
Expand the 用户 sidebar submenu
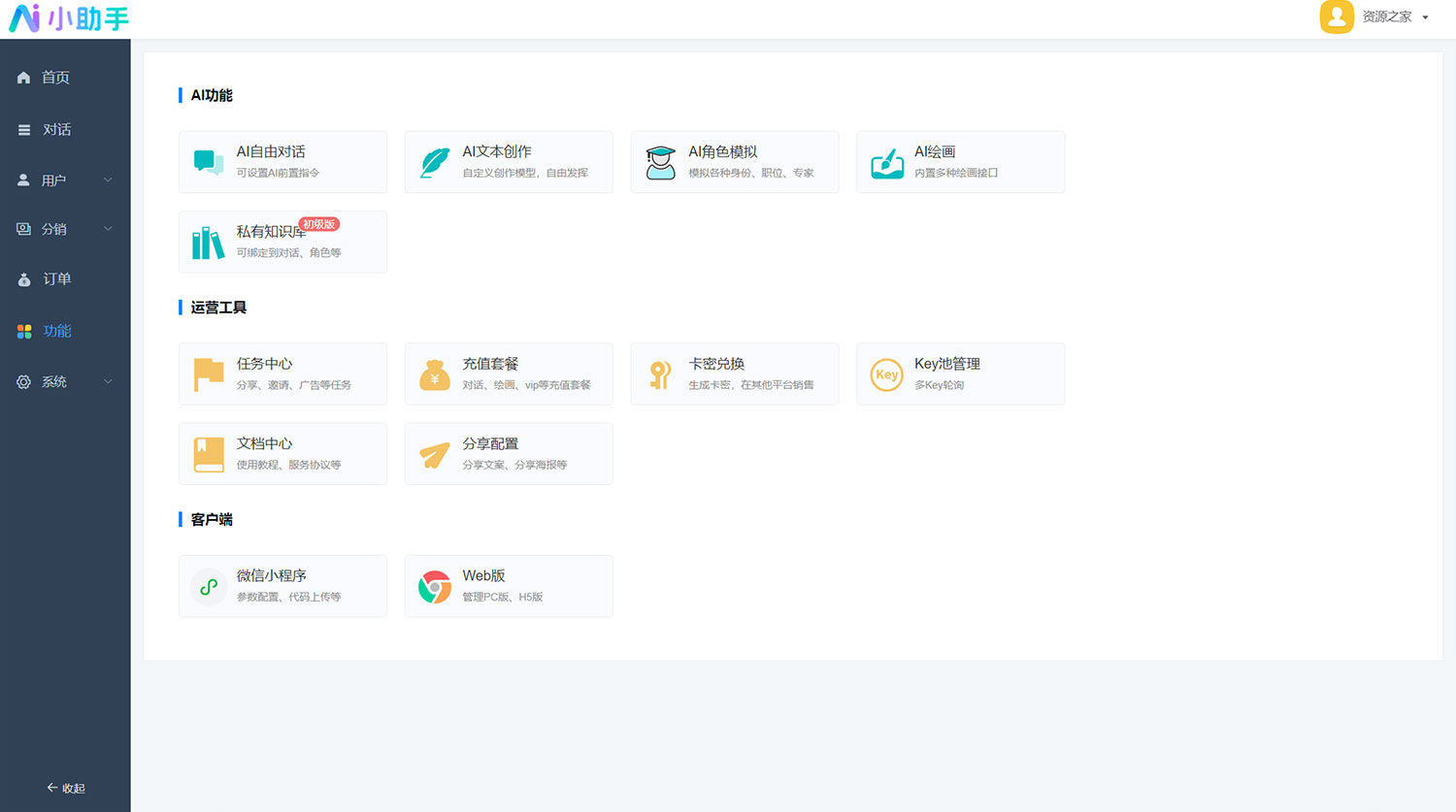pos(65,180)
